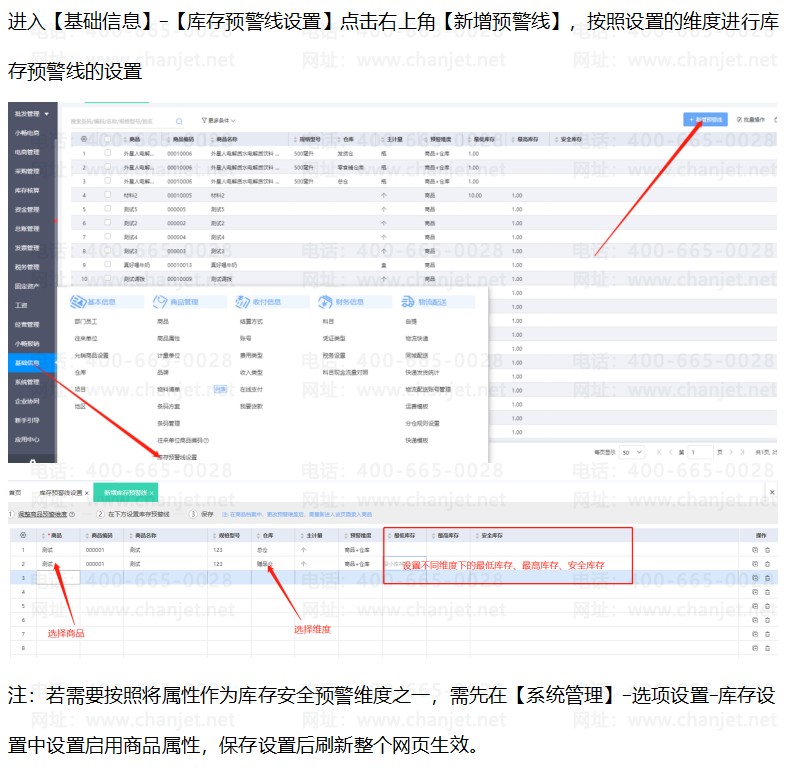Screen dimensions: 795x778
Task: Open 部门员工 in the popup menu
Action: (86, 322)
